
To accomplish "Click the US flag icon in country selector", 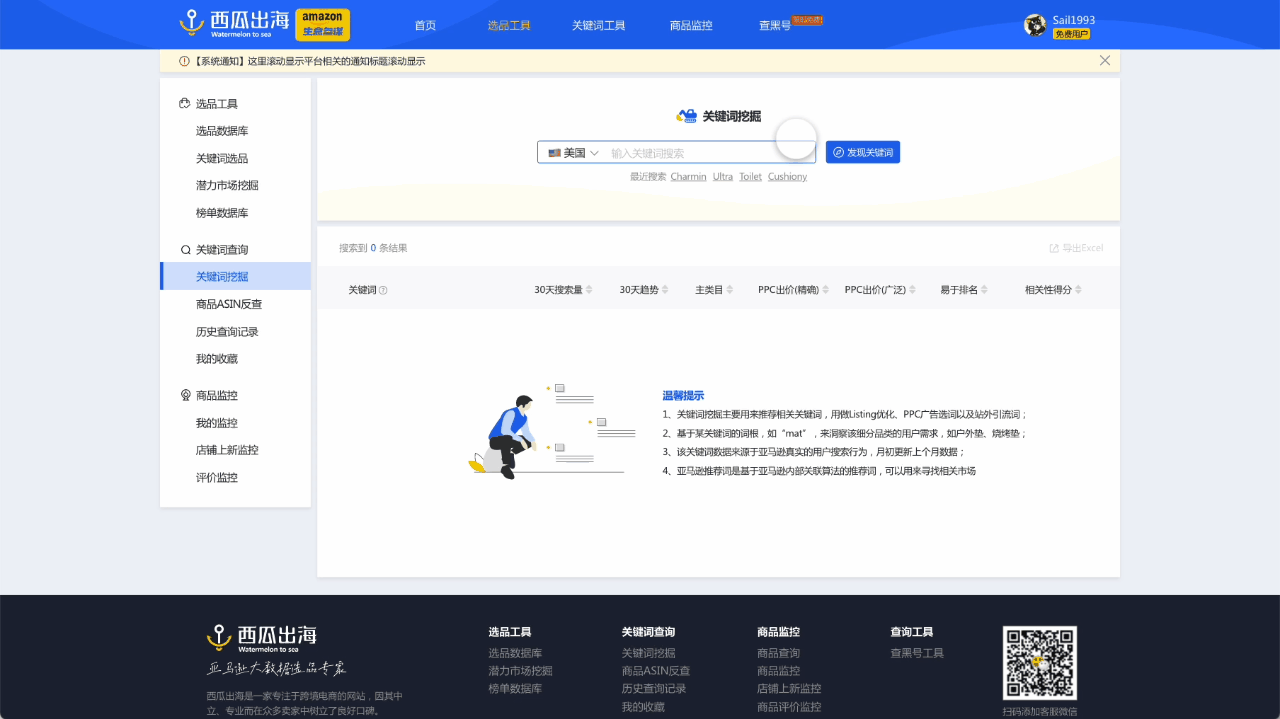I will [x=554, y=153].
